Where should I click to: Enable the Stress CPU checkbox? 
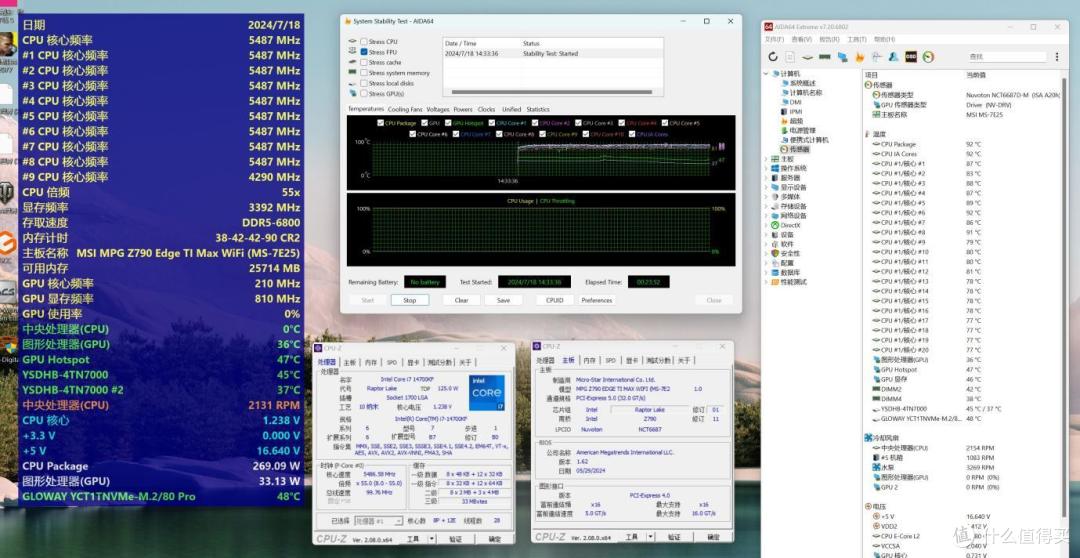pyautogui.click(x=364, y=42)
